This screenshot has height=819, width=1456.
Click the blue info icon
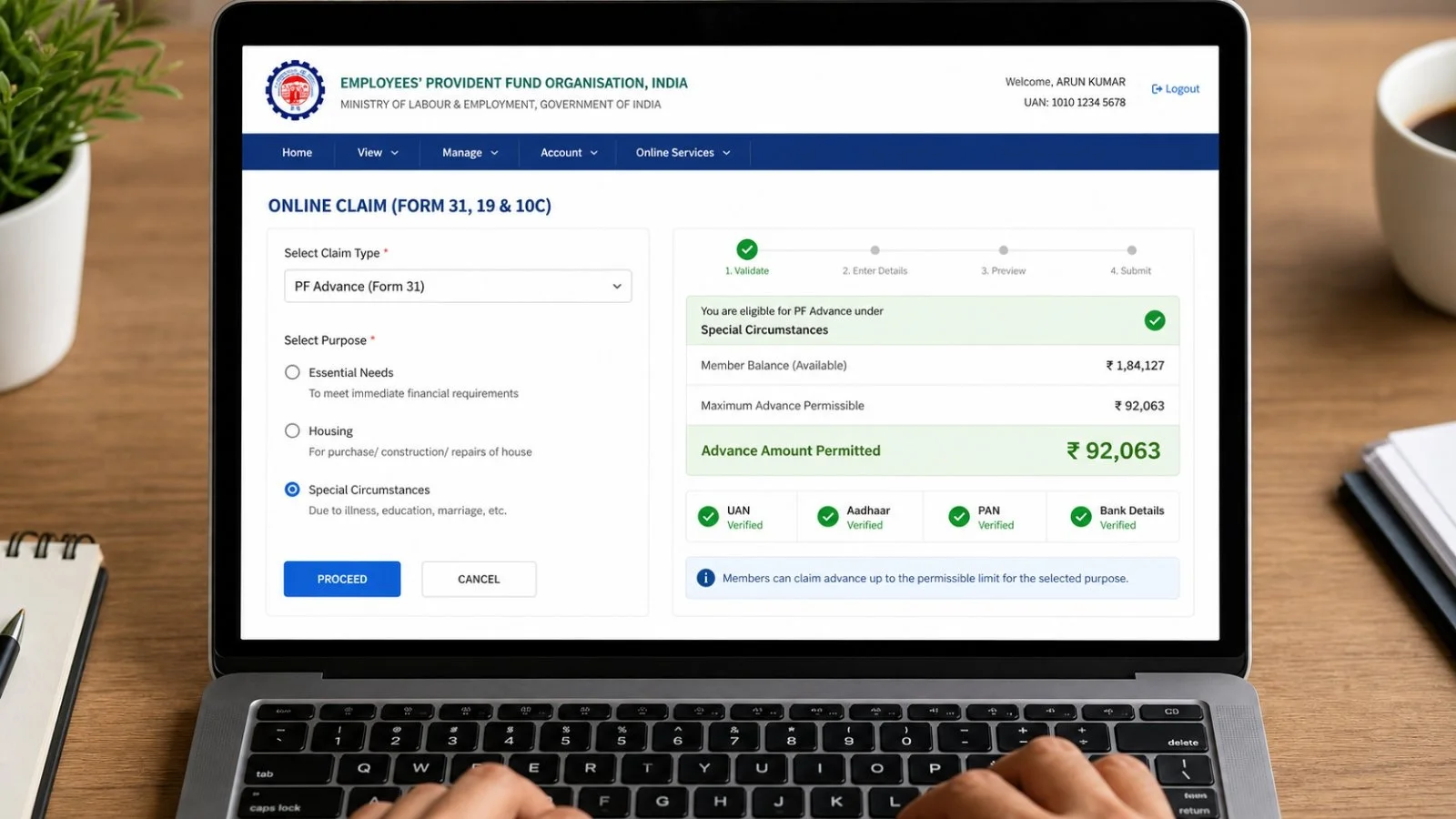coord(705,578)
